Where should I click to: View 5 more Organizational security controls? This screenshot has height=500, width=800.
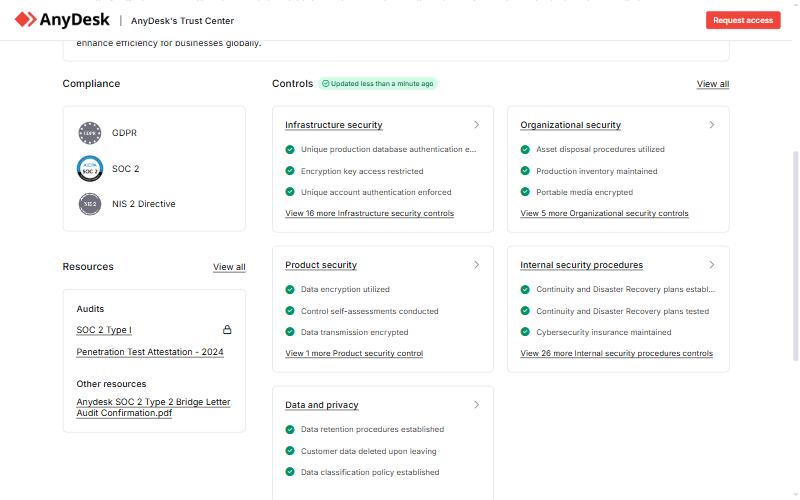604,213
